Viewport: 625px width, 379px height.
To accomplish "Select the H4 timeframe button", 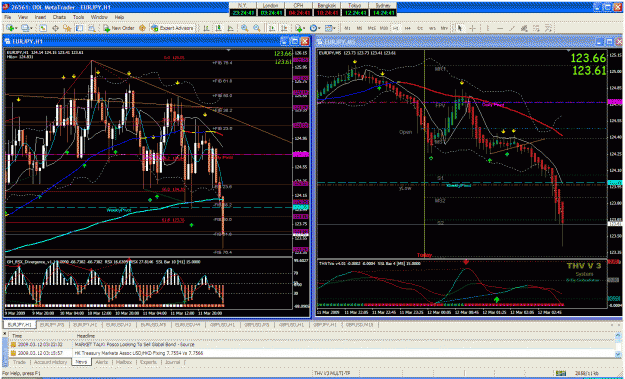I will 408,28.
